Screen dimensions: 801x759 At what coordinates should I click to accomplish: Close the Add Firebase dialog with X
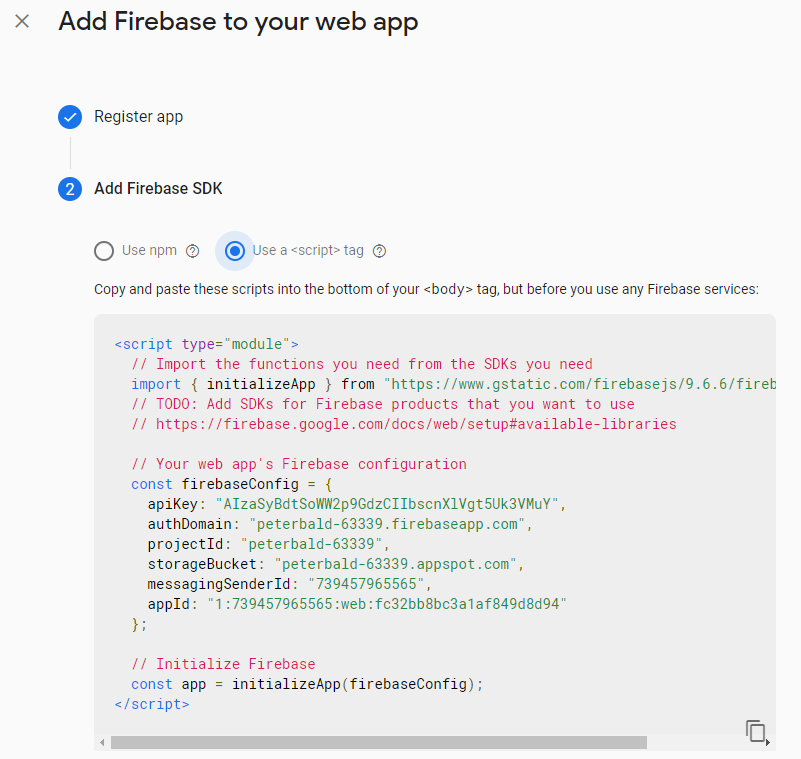pos(22,21)
